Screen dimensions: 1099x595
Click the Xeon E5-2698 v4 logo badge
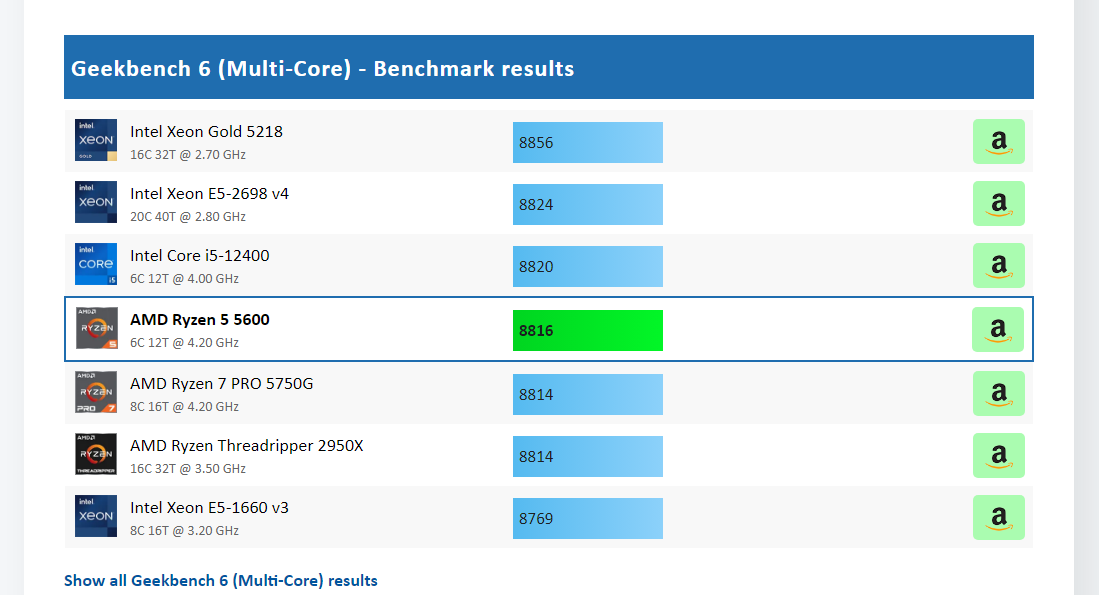(96, 202)
